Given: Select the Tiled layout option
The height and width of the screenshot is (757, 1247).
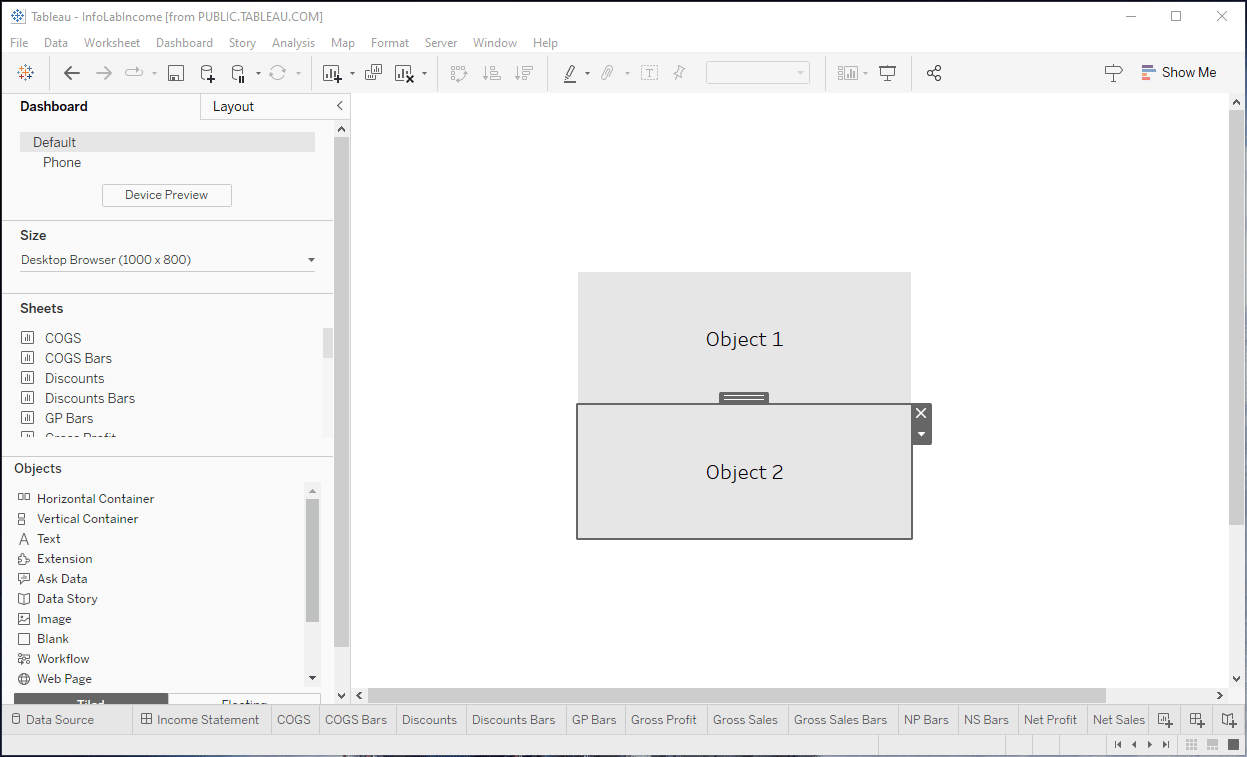Looking at the screenshot, I should click(x=91, y=702).
